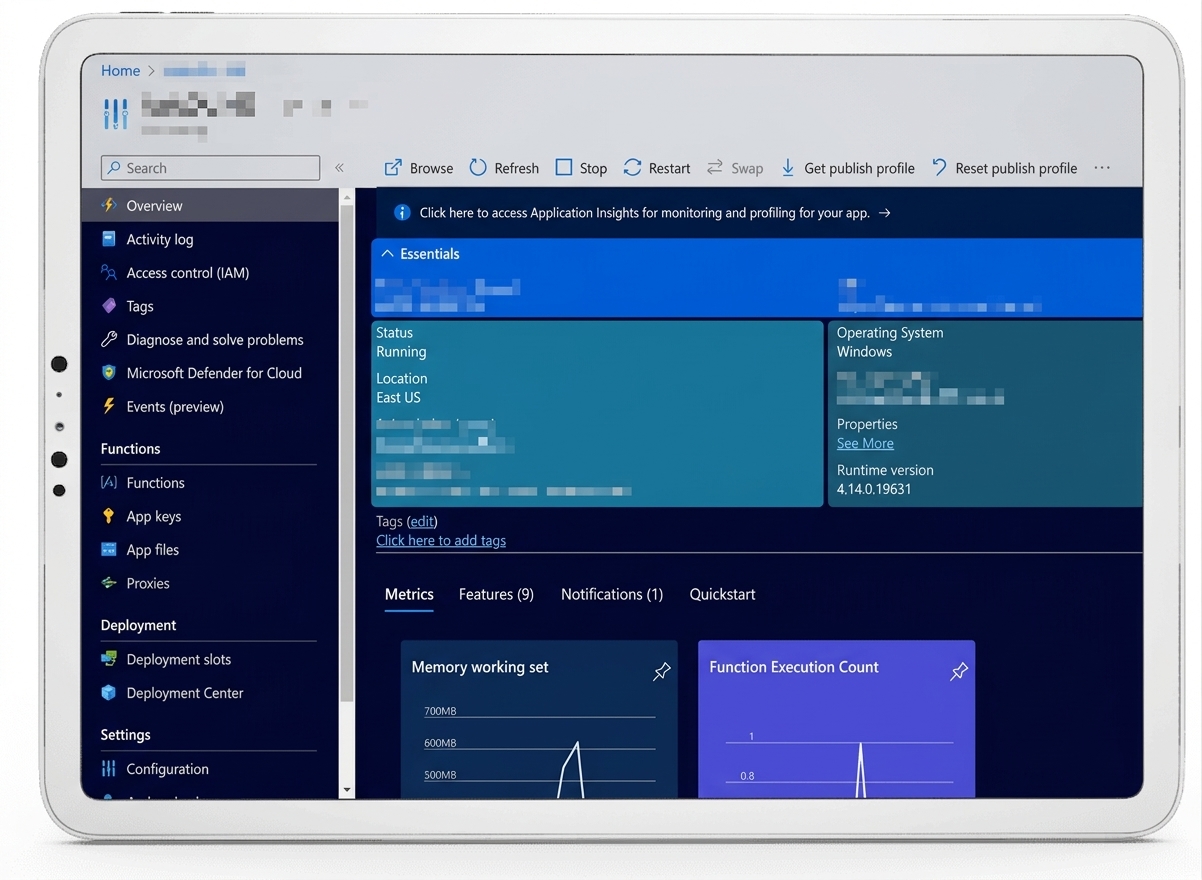Click the purple Tags icon

[x=109, y=306]
